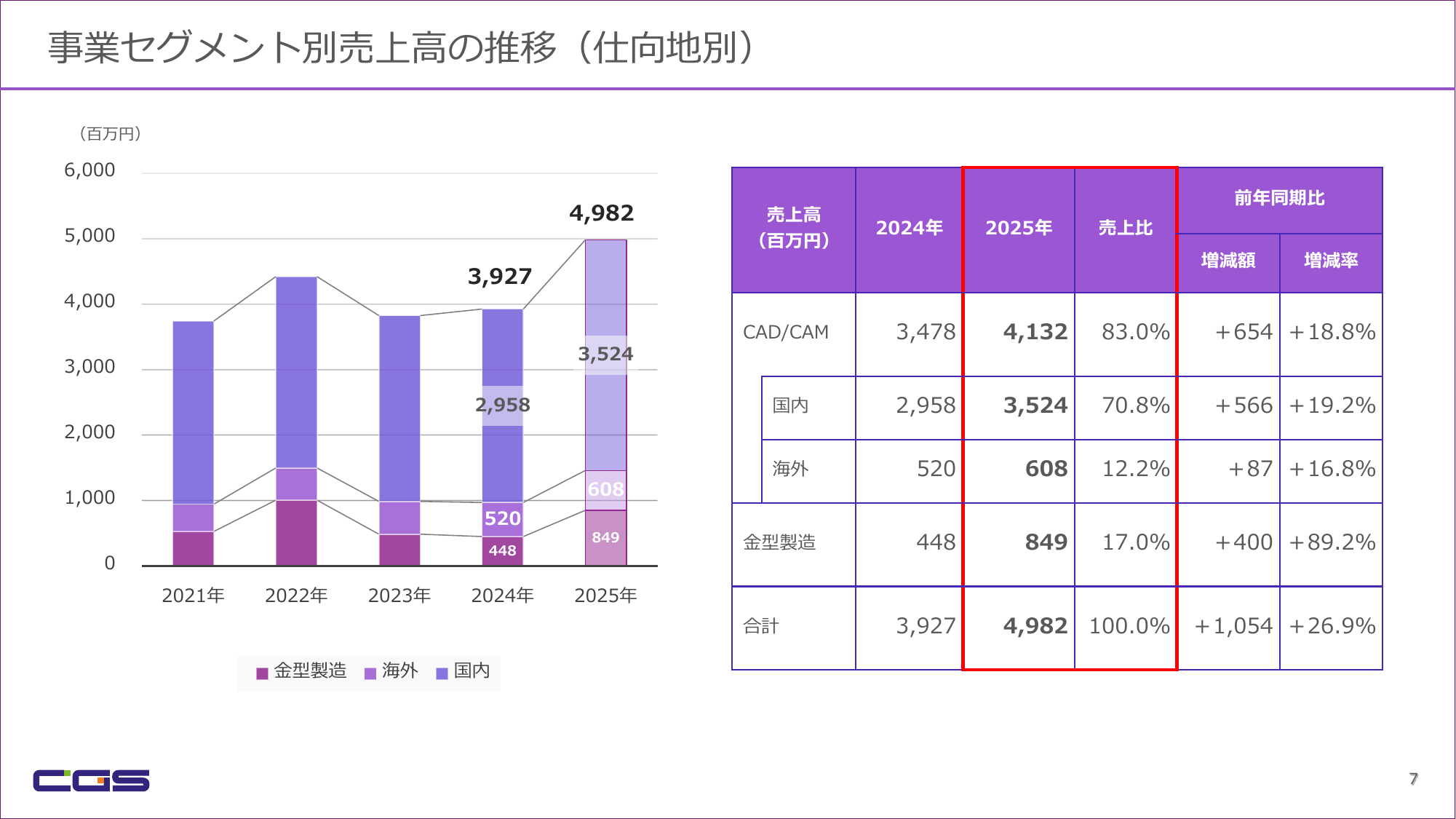The width and height of the screenshot is (1456, 819).
Task: Select the CAD/CAM row label
Action: [786, 333]
